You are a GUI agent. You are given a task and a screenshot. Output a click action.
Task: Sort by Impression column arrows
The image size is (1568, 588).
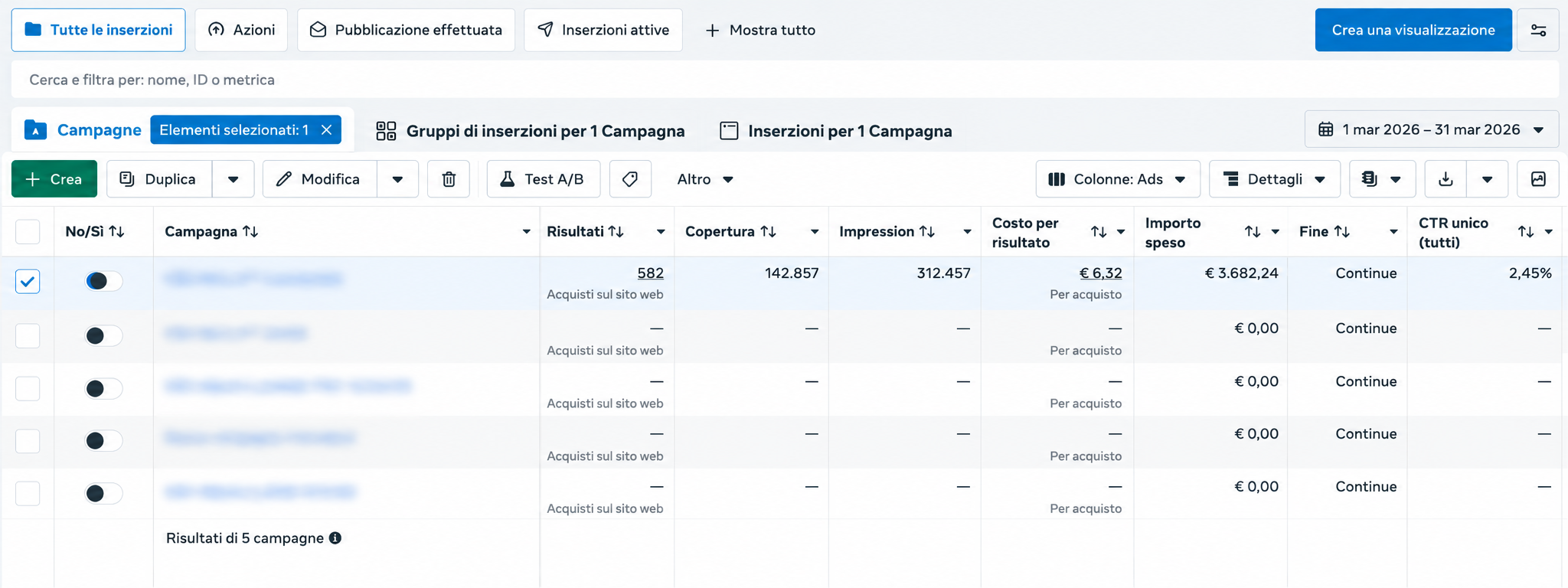click(x=927, y=231)
